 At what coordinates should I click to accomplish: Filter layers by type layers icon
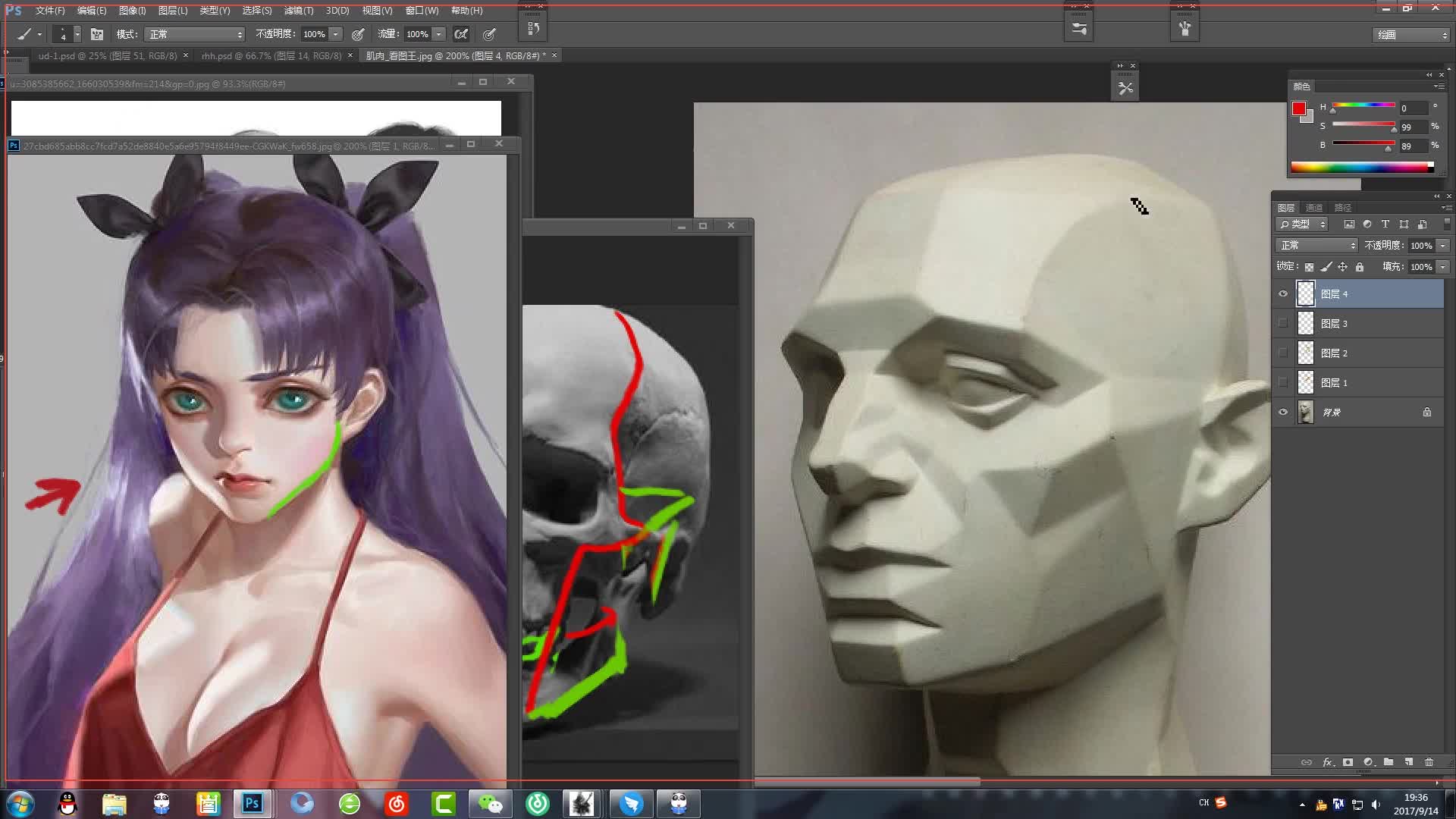(1385, 224)
